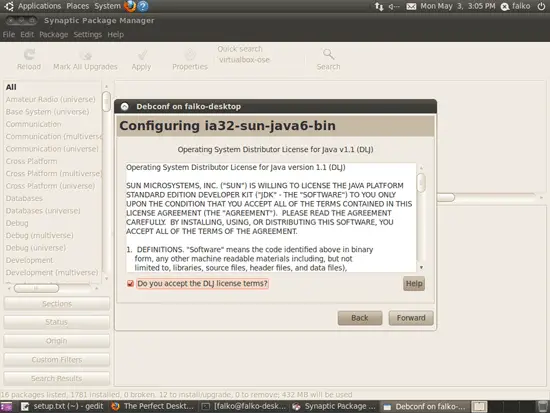Viewport: 550px width, 413px height.
Task: Open the falko user status menu
Action: point(515,6)
